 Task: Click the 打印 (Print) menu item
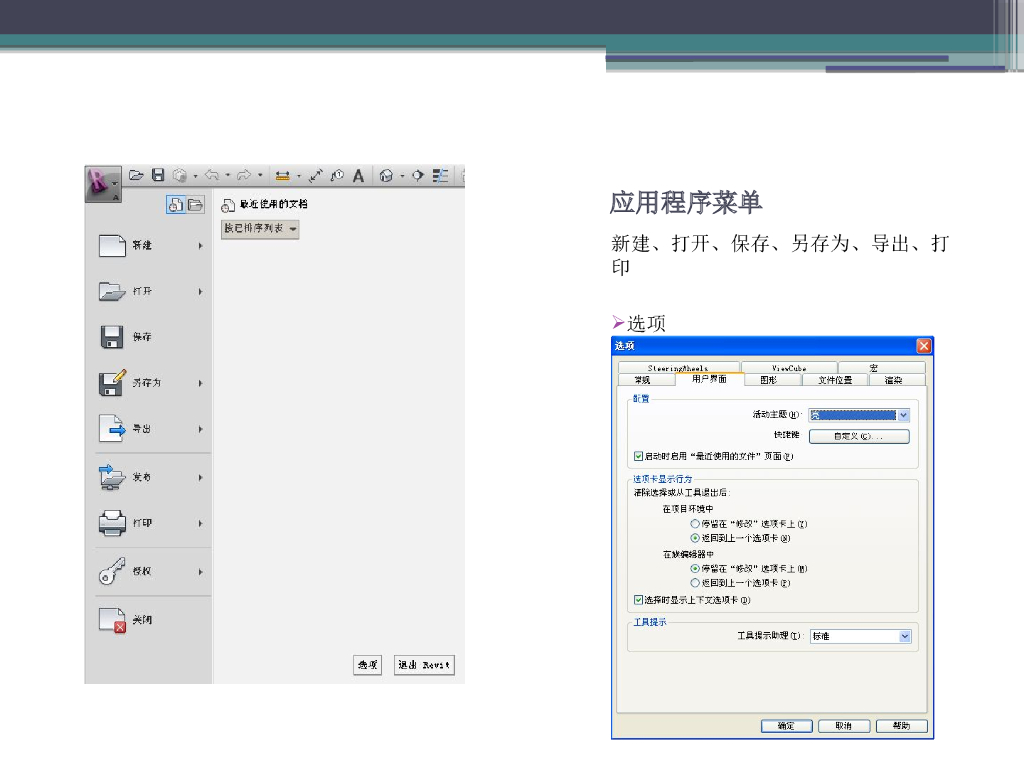click(x=142, y=523)
